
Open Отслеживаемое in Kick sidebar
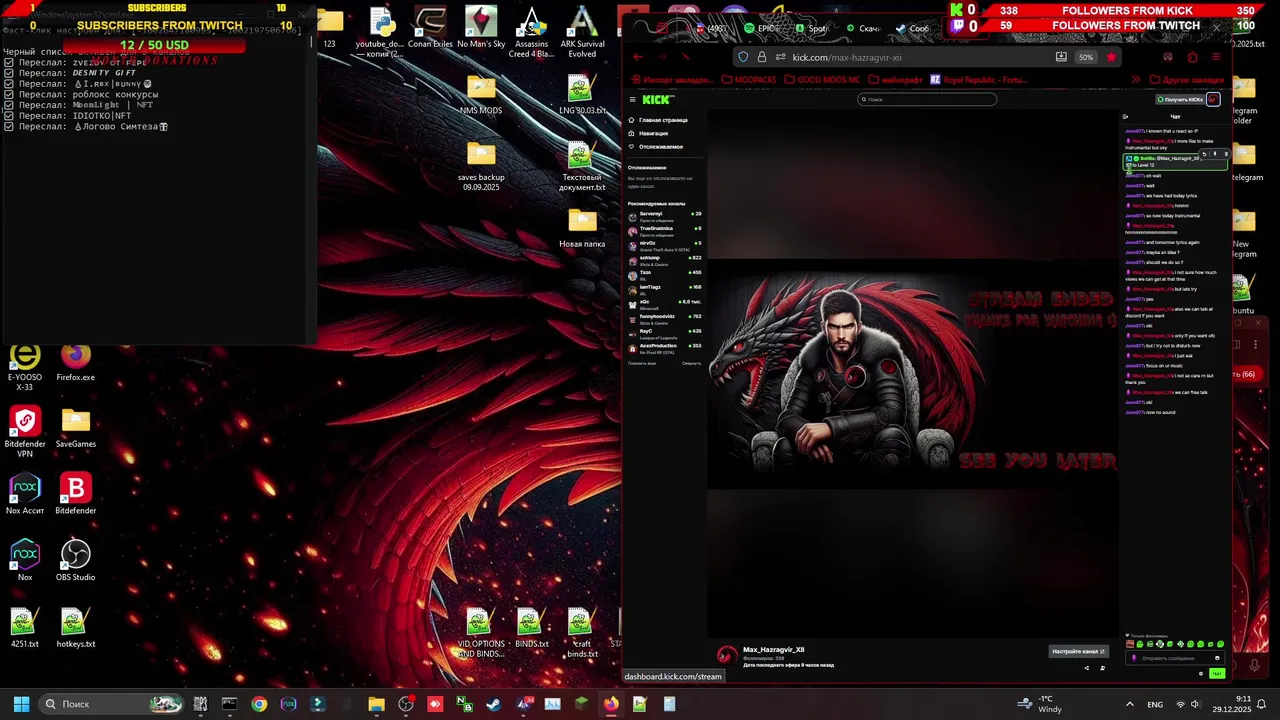tap(656, 147)
